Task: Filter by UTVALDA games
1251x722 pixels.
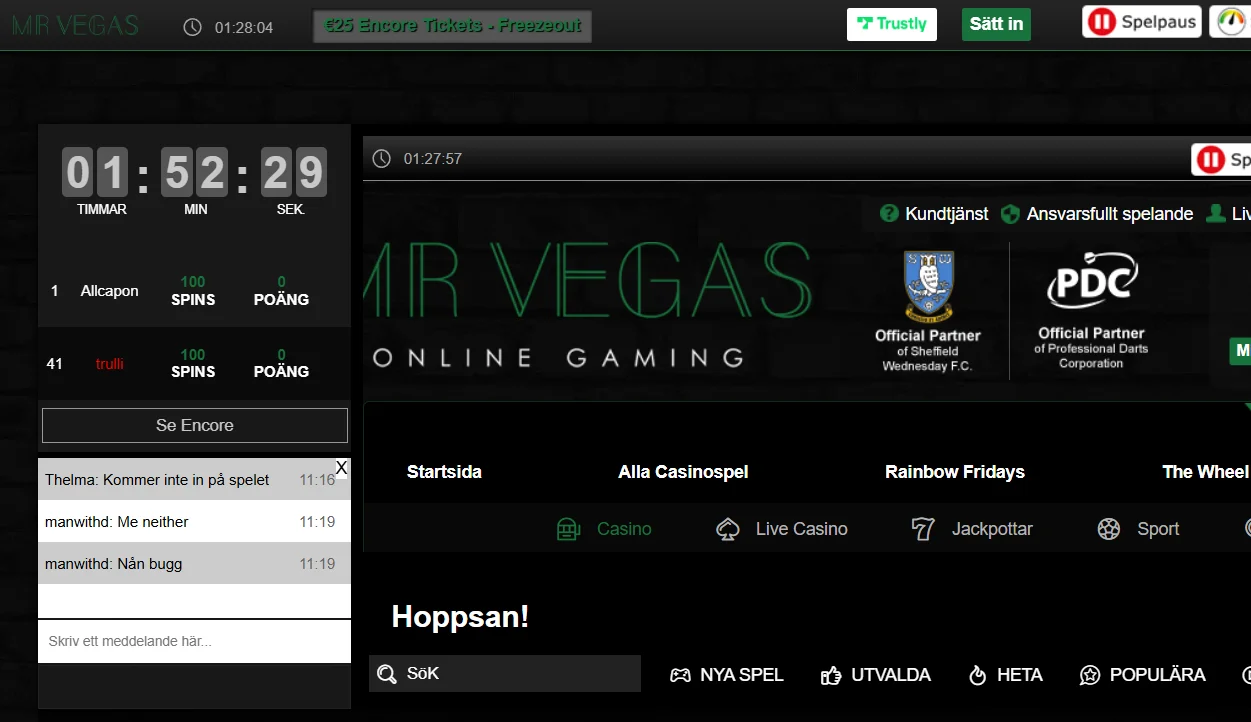Action: point(875,675)
